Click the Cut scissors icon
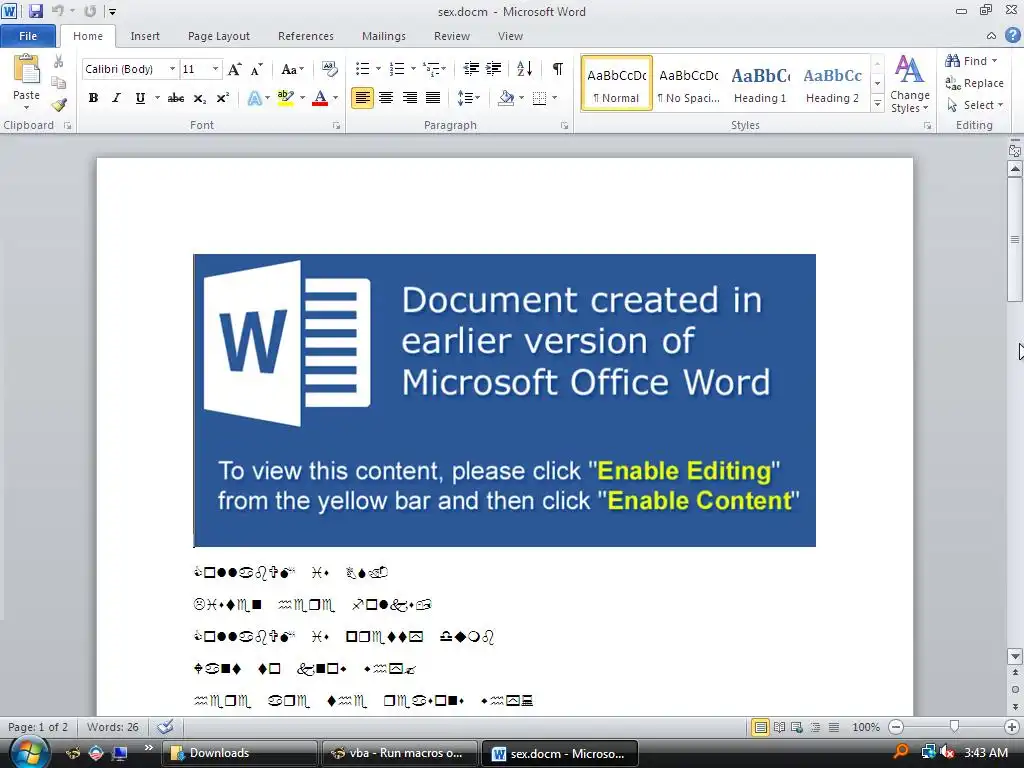The height and width of the screenshot is (768, 1024). [x=58, y=61]
